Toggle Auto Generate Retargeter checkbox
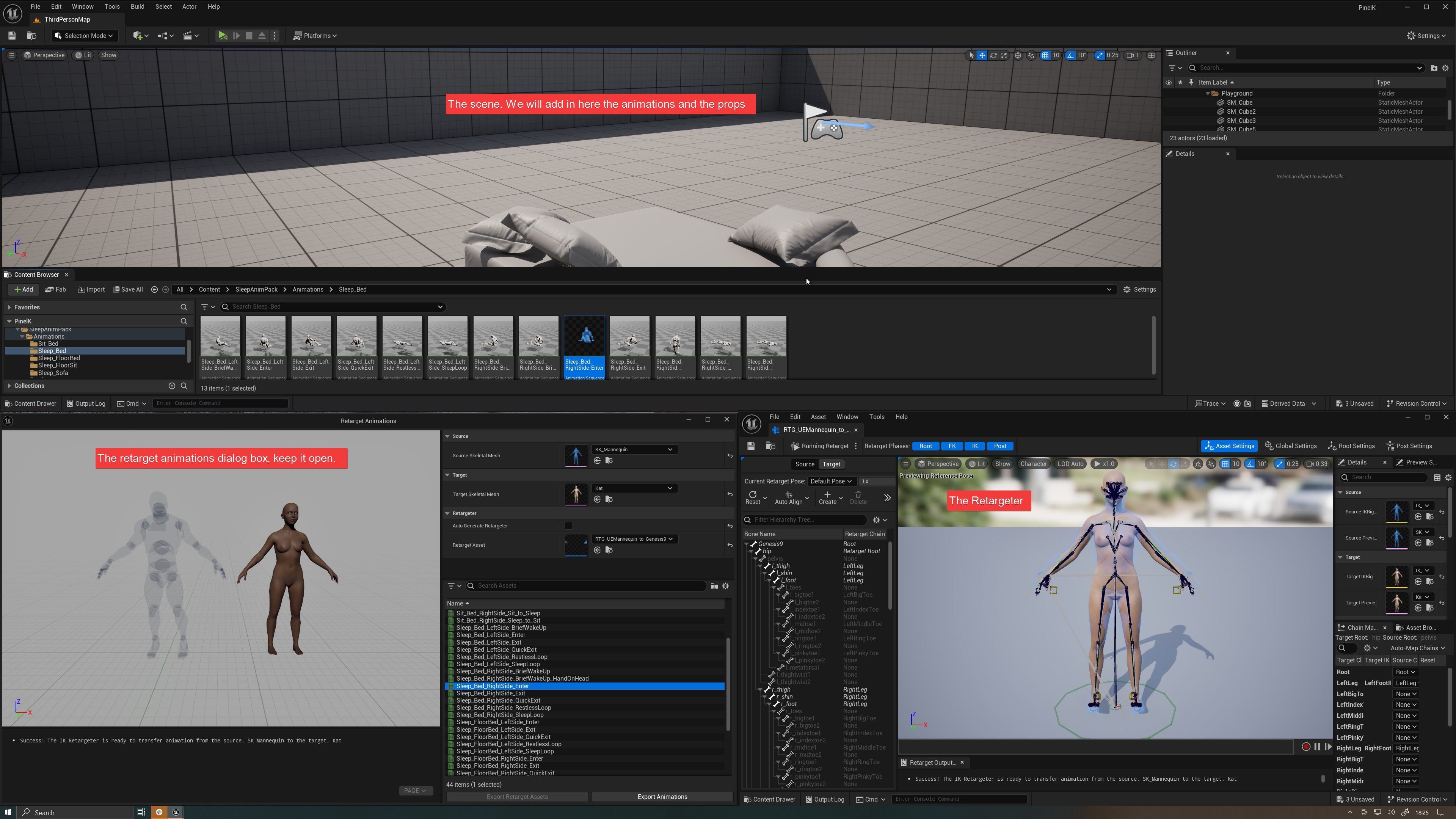This screenshot has width=1456, height=819. (569, 526)
